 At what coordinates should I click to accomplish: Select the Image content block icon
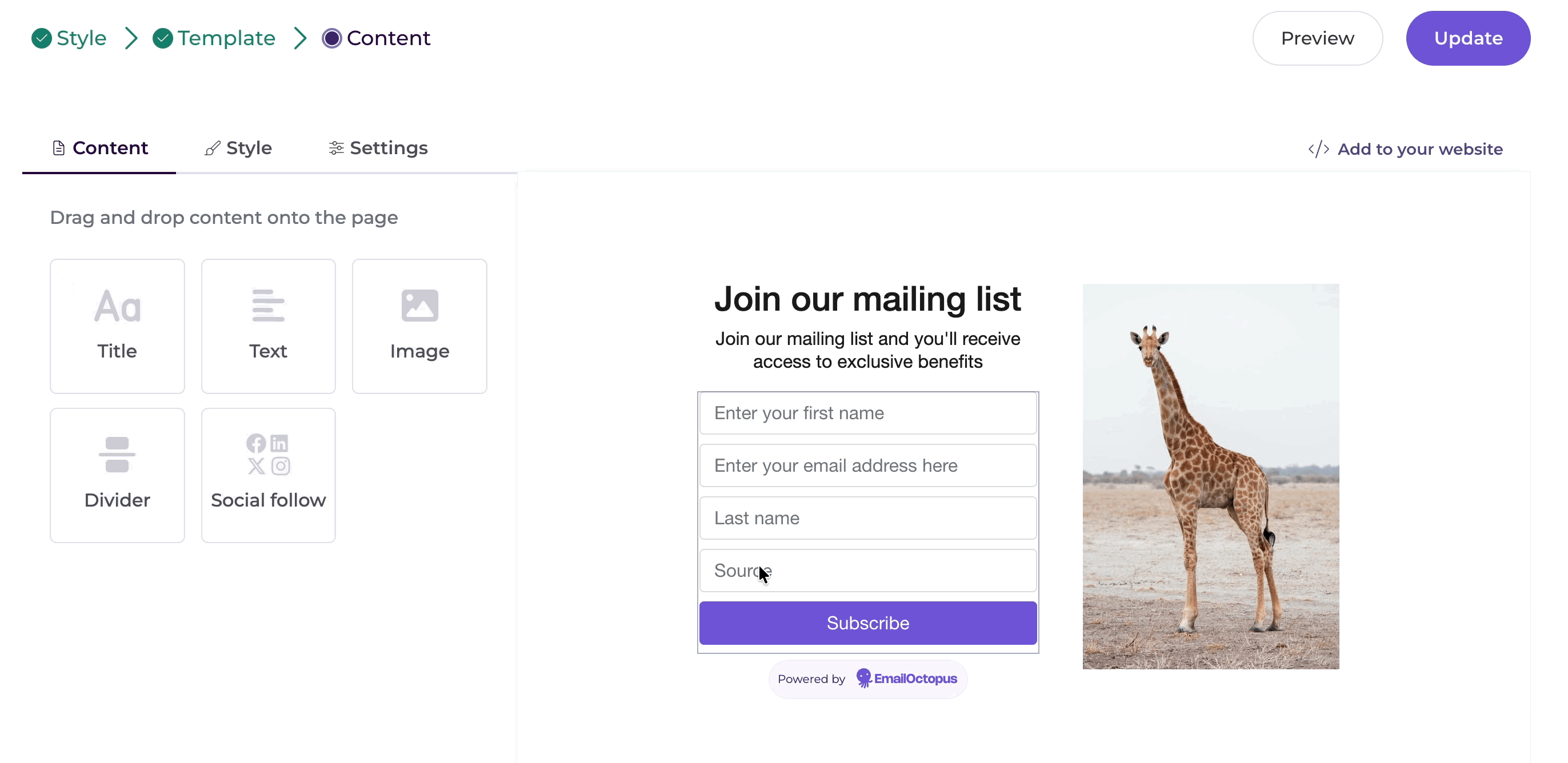(419, 306)
